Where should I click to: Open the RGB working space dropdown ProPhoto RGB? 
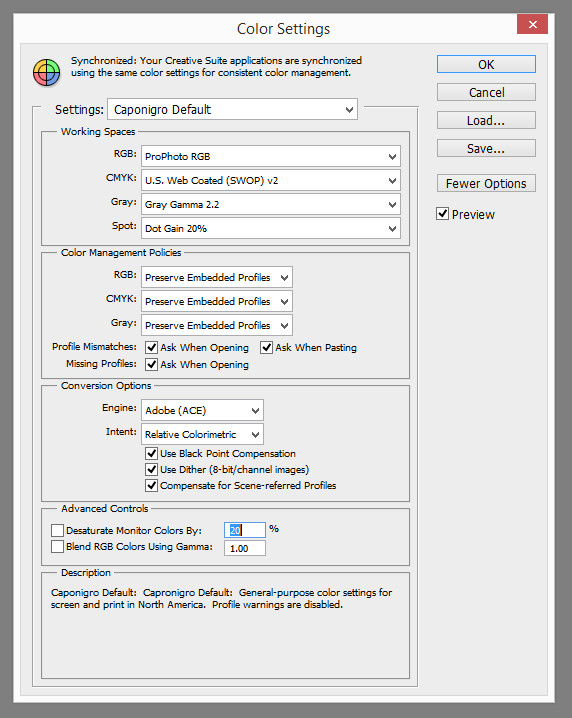click(271, 156)
